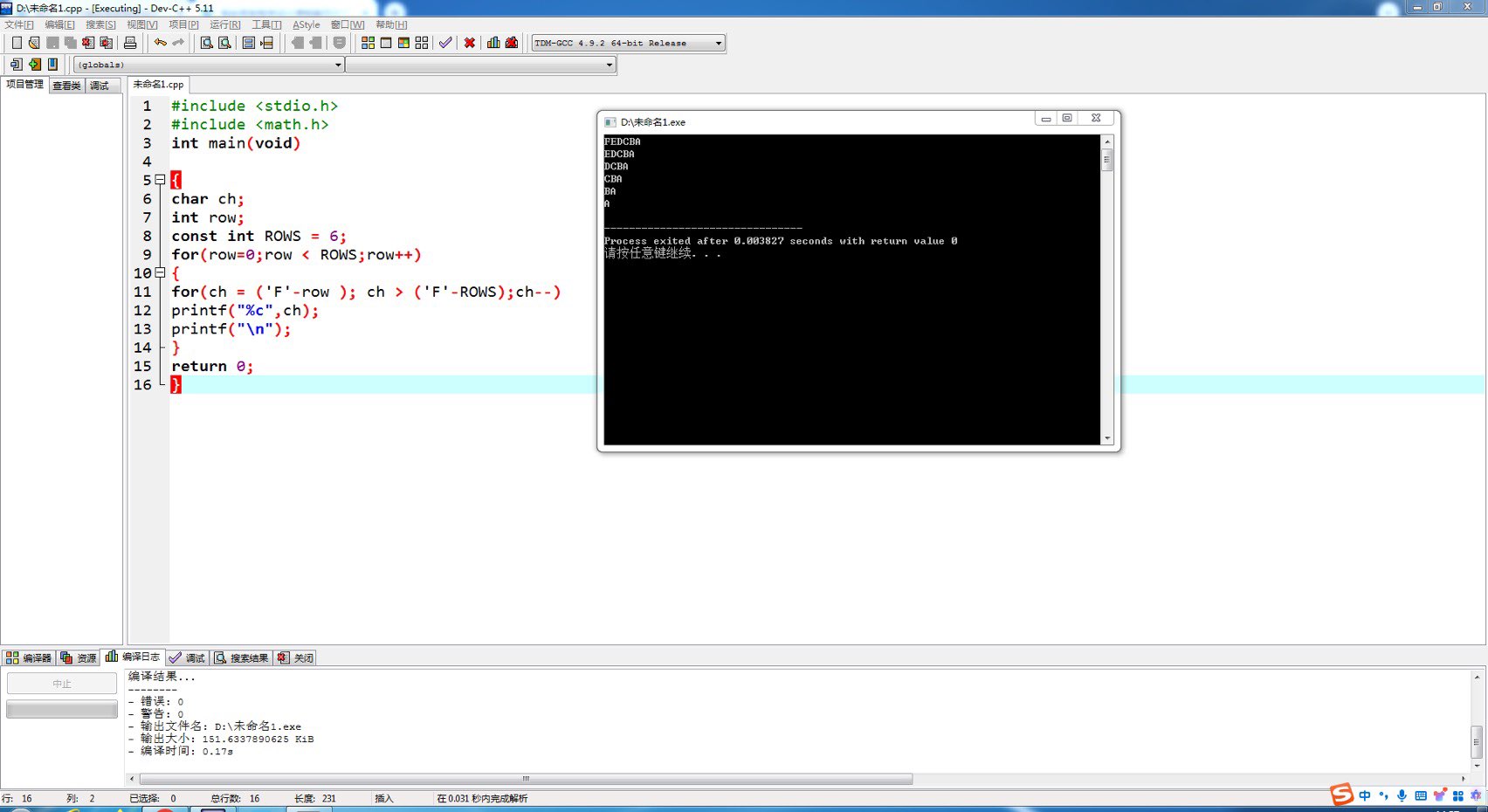Click the Sogou soft keyboard icon
This screenshot has width=1488, height=812.
pyautogui.click(x=1421, y=795)
